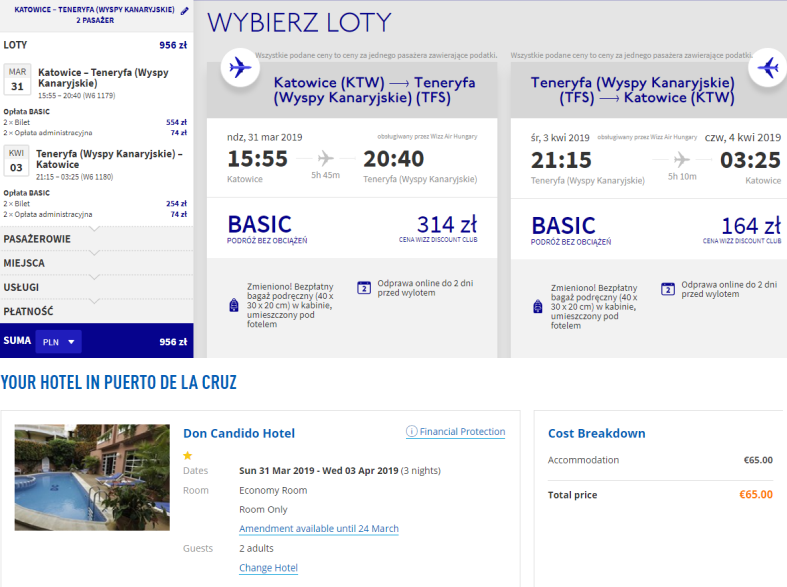Viewport: 787px width, 587px height.
Task: Open the Financial Protection link
Action: tap(462, 431)
